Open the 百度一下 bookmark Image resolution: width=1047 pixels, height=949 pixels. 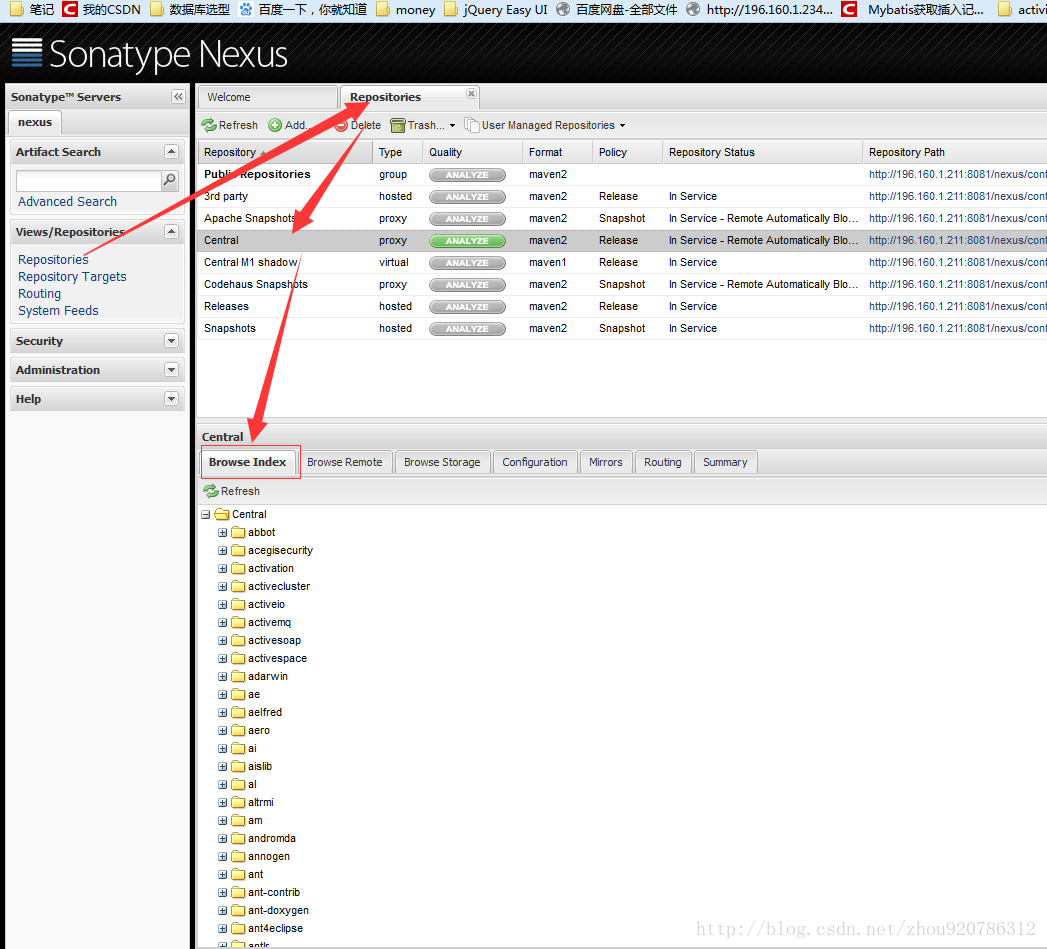pos(303,9)
